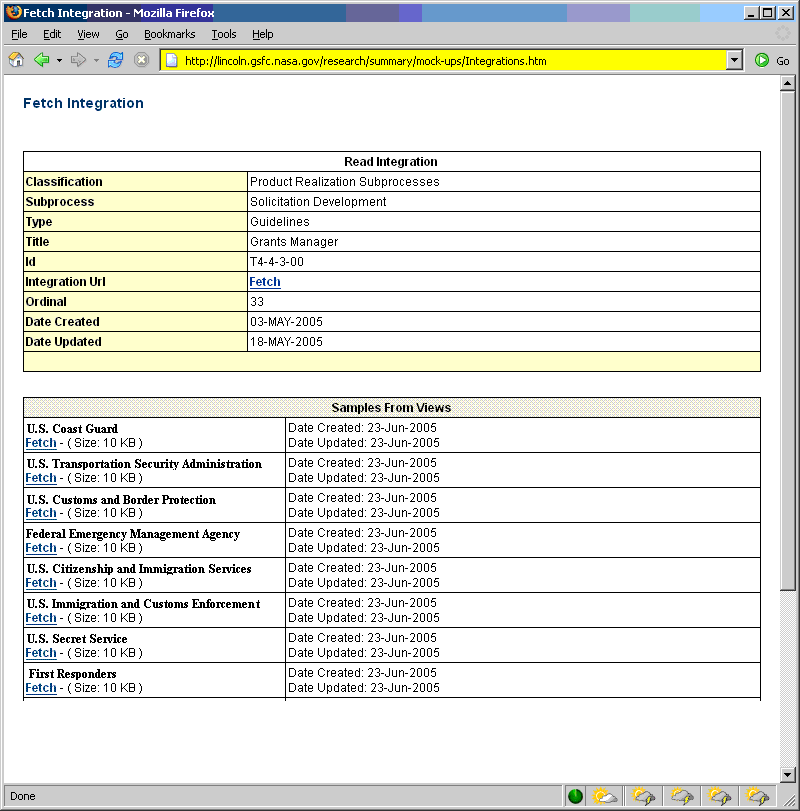Open the Help menu
The height and width of the screenshot is (811, 800).
(263, 34)
